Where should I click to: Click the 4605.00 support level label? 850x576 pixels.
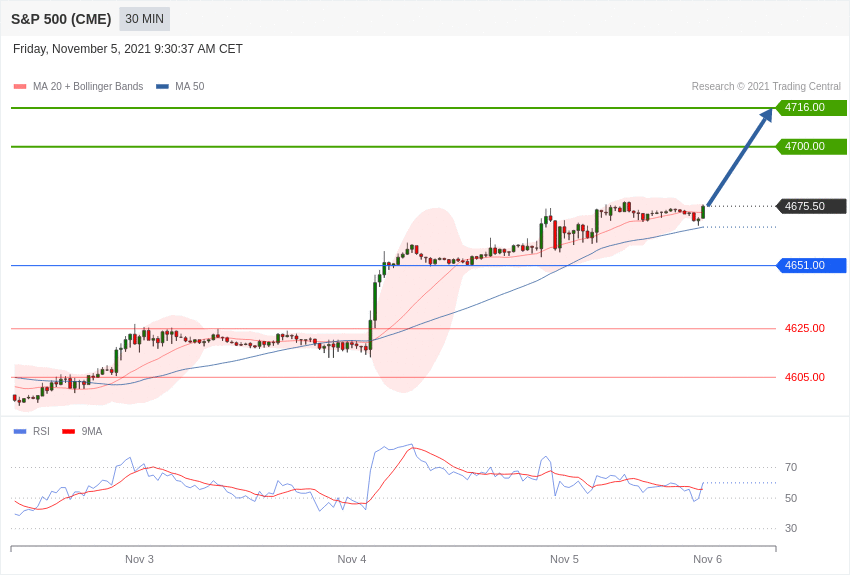804,377
